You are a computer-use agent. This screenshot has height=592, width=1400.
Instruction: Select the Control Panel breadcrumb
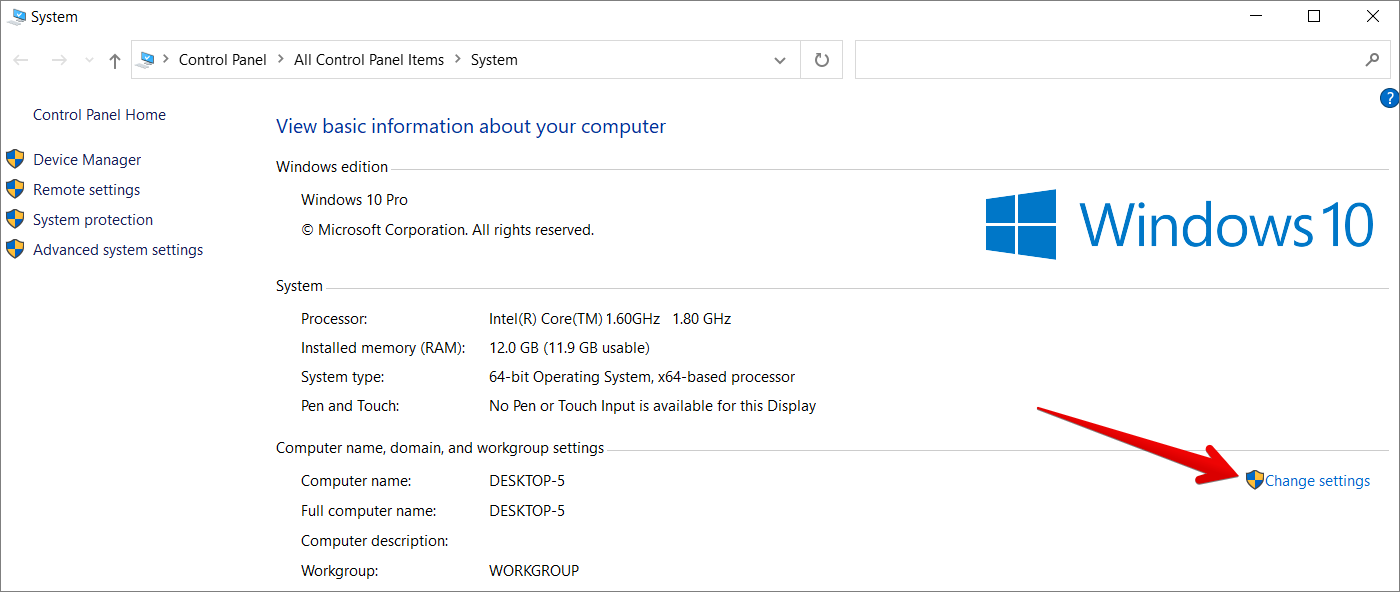[x=222, y=60]
